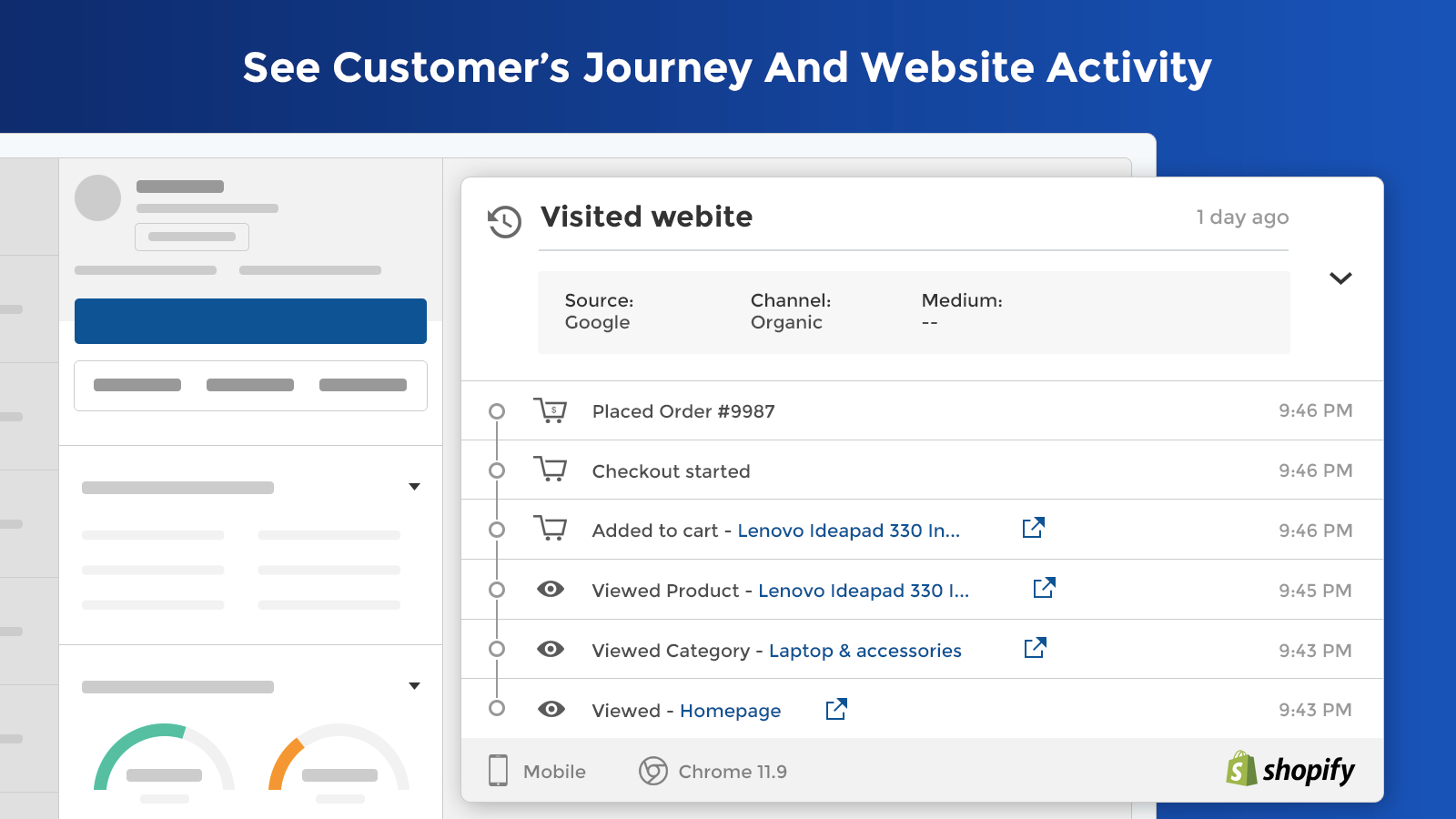Open the Lenovo Ideapad 330 I... viewed product link
Image resolution: width=1456 pixels, height=819 pixels.
click(864, 591)
